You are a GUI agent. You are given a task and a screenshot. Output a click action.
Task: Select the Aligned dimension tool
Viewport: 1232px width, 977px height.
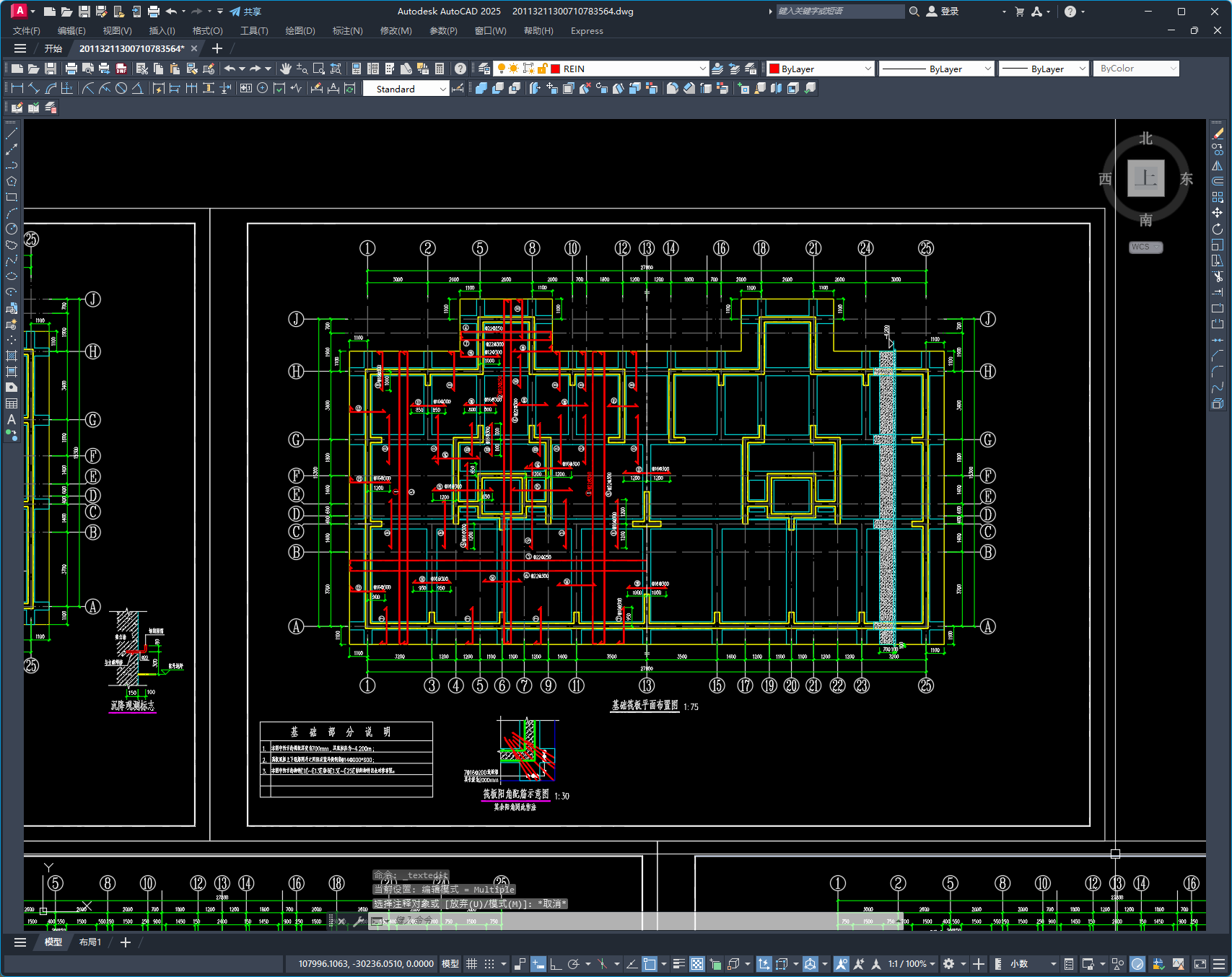(34, 88)
